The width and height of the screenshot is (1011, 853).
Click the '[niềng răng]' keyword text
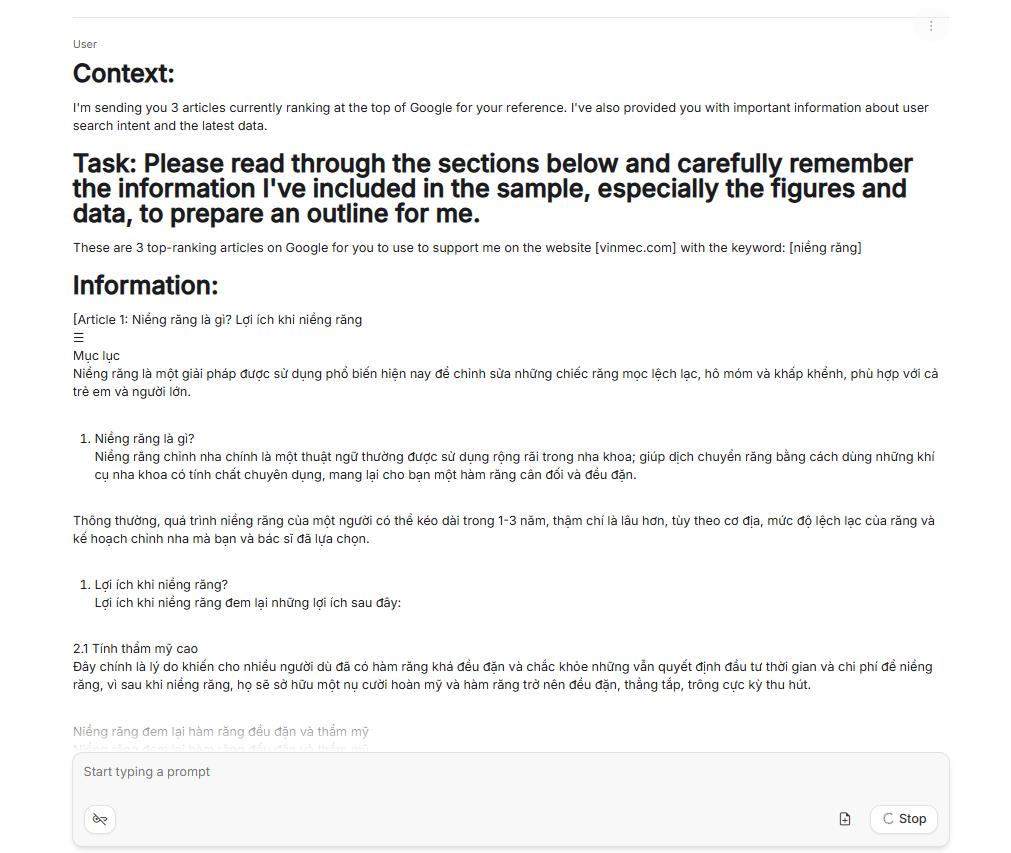click(x=825, y=248)
